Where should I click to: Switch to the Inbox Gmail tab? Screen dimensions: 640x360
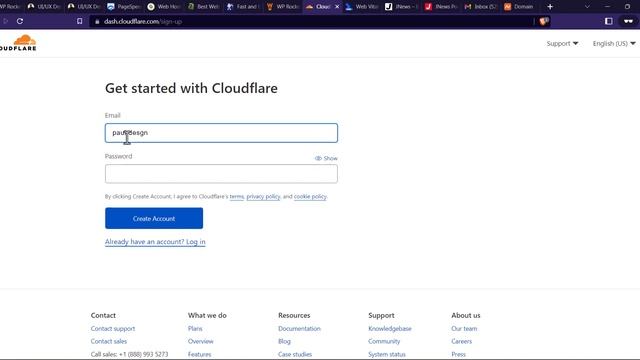[480, 7]
